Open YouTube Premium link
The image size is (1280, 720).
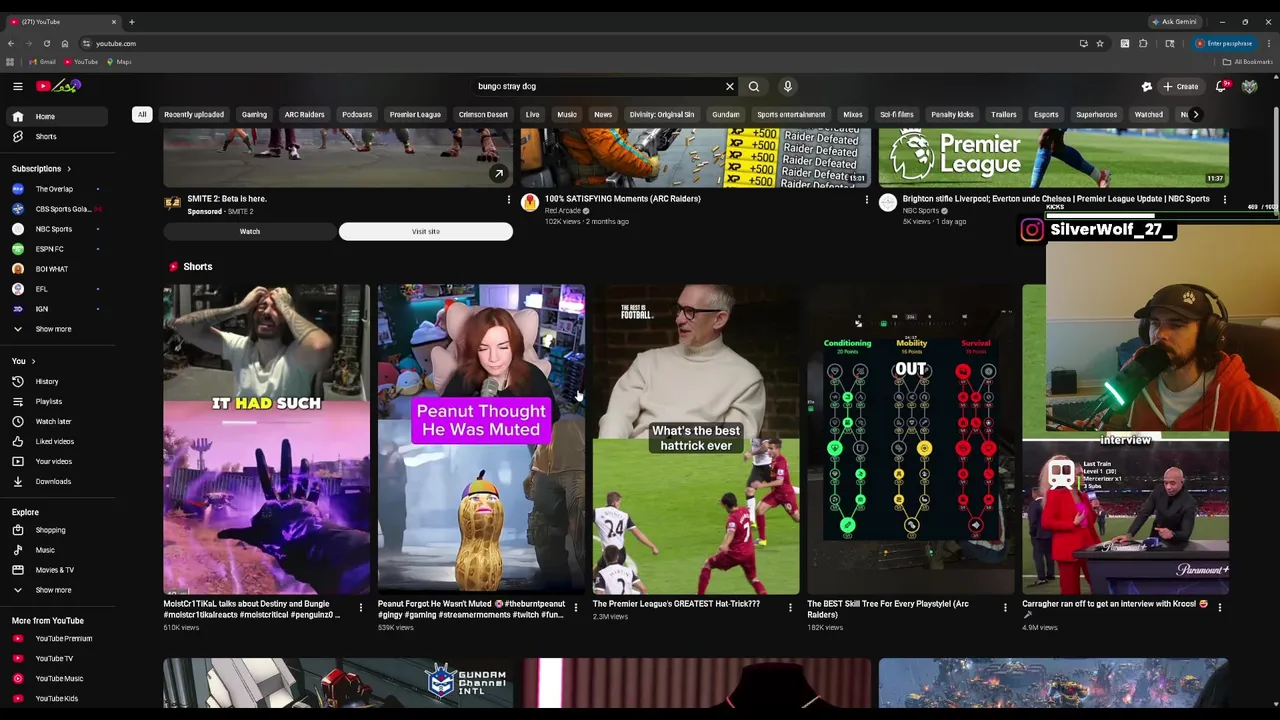click(x=63, y=638)
